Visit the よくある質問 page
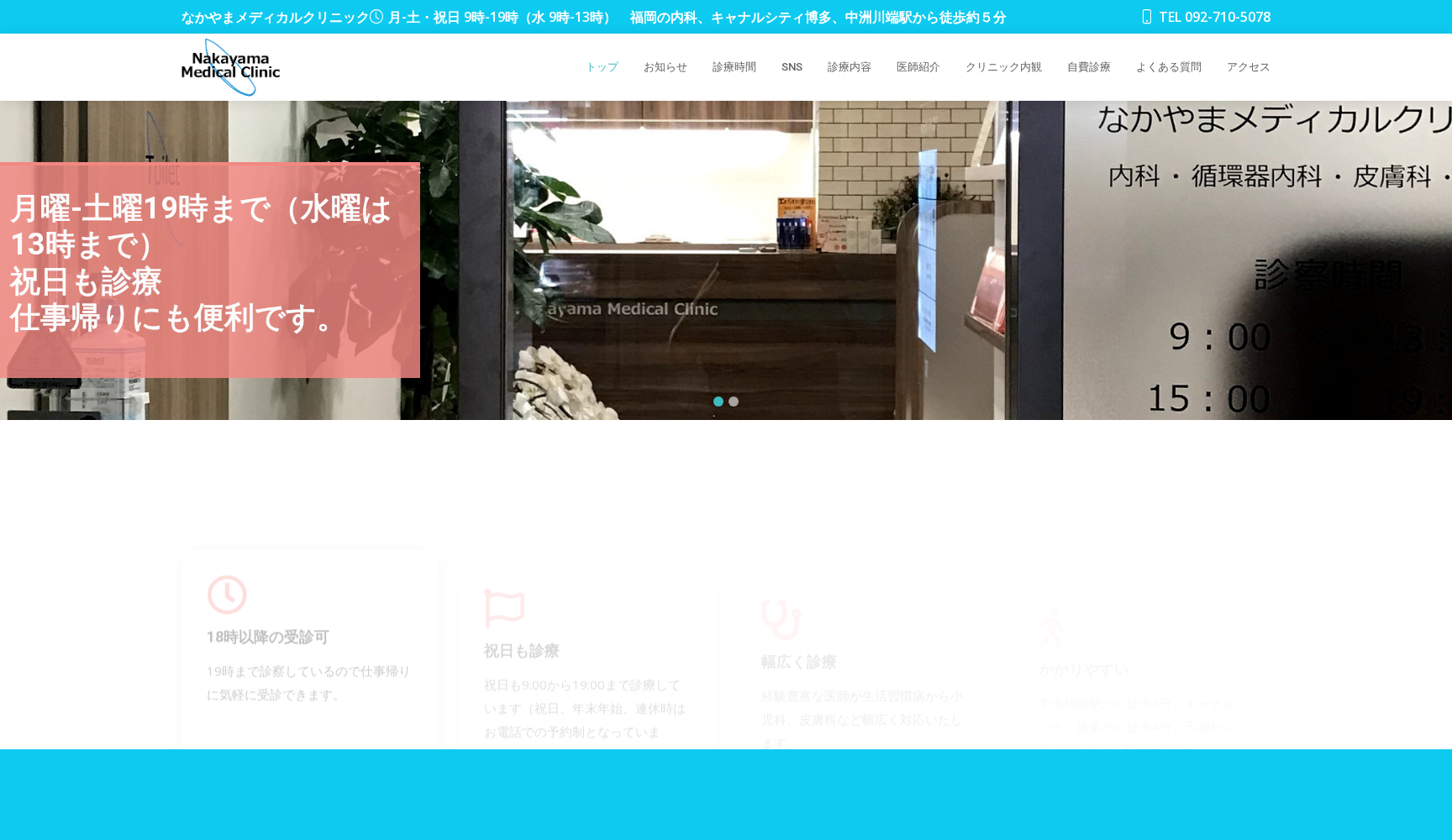 click(1168, 67)
